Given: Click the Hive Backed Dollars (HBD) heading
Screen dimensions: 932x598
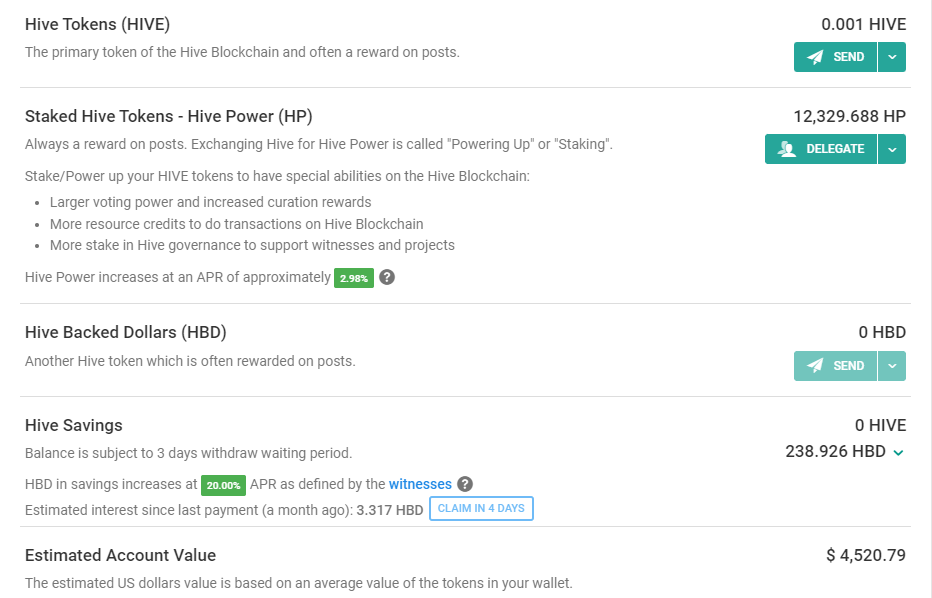Looking at the screenshot, I should [x=126, y=332].
